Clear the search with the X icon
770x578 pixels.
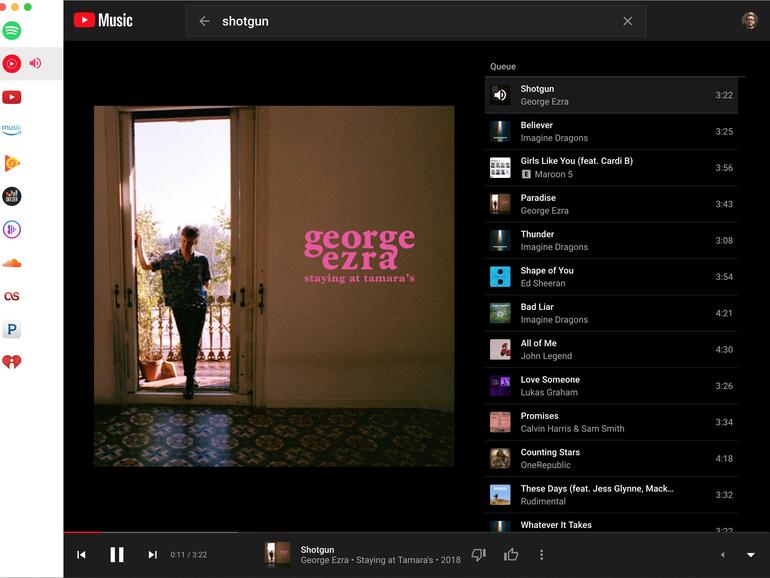point(628,21)
